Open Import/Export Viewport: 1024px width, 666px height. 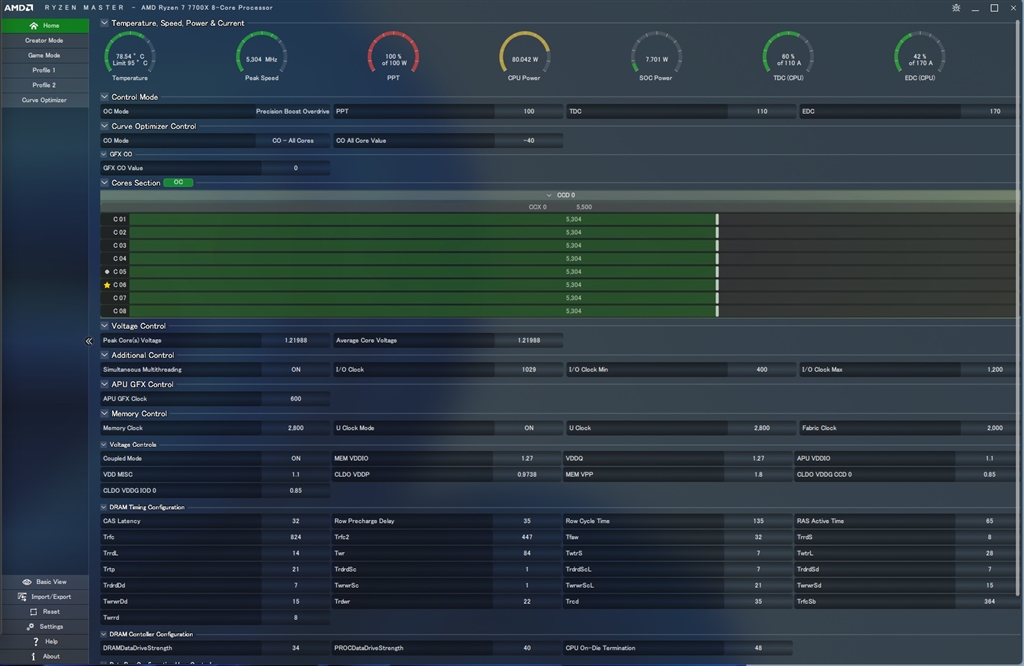(44, 597)
